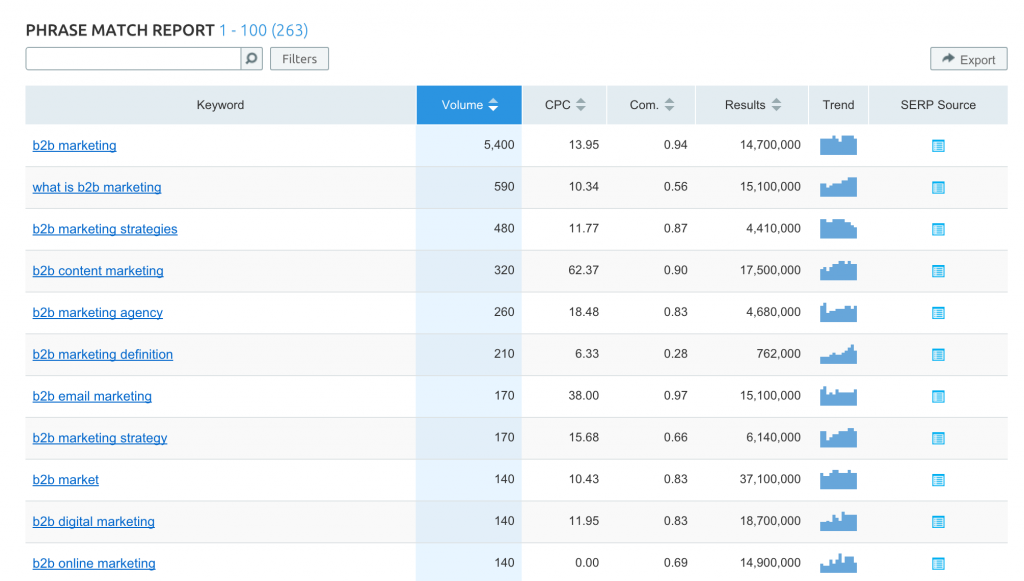Open the b2b marketing definition link
The image size is (1024, 581).
[x=103, y=354]
